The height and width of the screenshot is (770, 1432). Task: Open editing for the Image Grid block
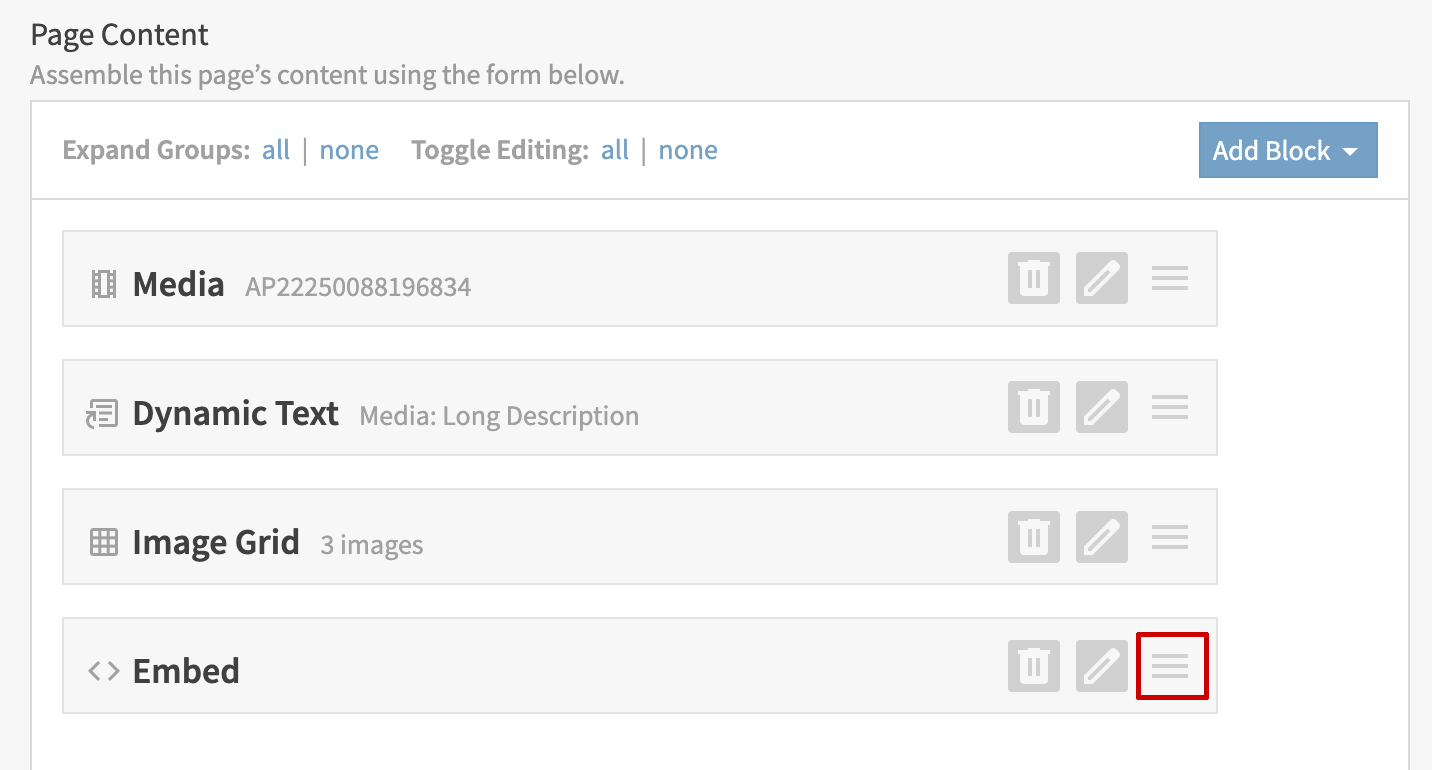point(1101,537)
